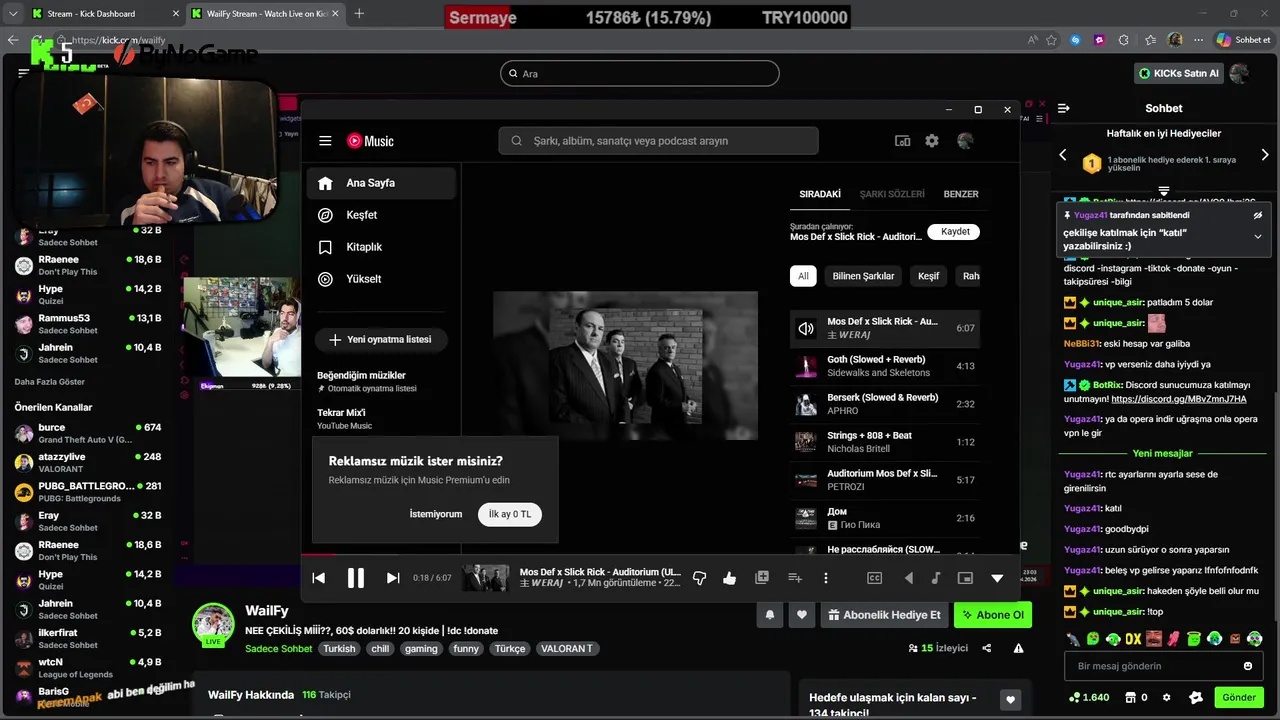Open emoji picker in chat input
This screenshot has width=1280, height=720.
[x=1248, y=666]
